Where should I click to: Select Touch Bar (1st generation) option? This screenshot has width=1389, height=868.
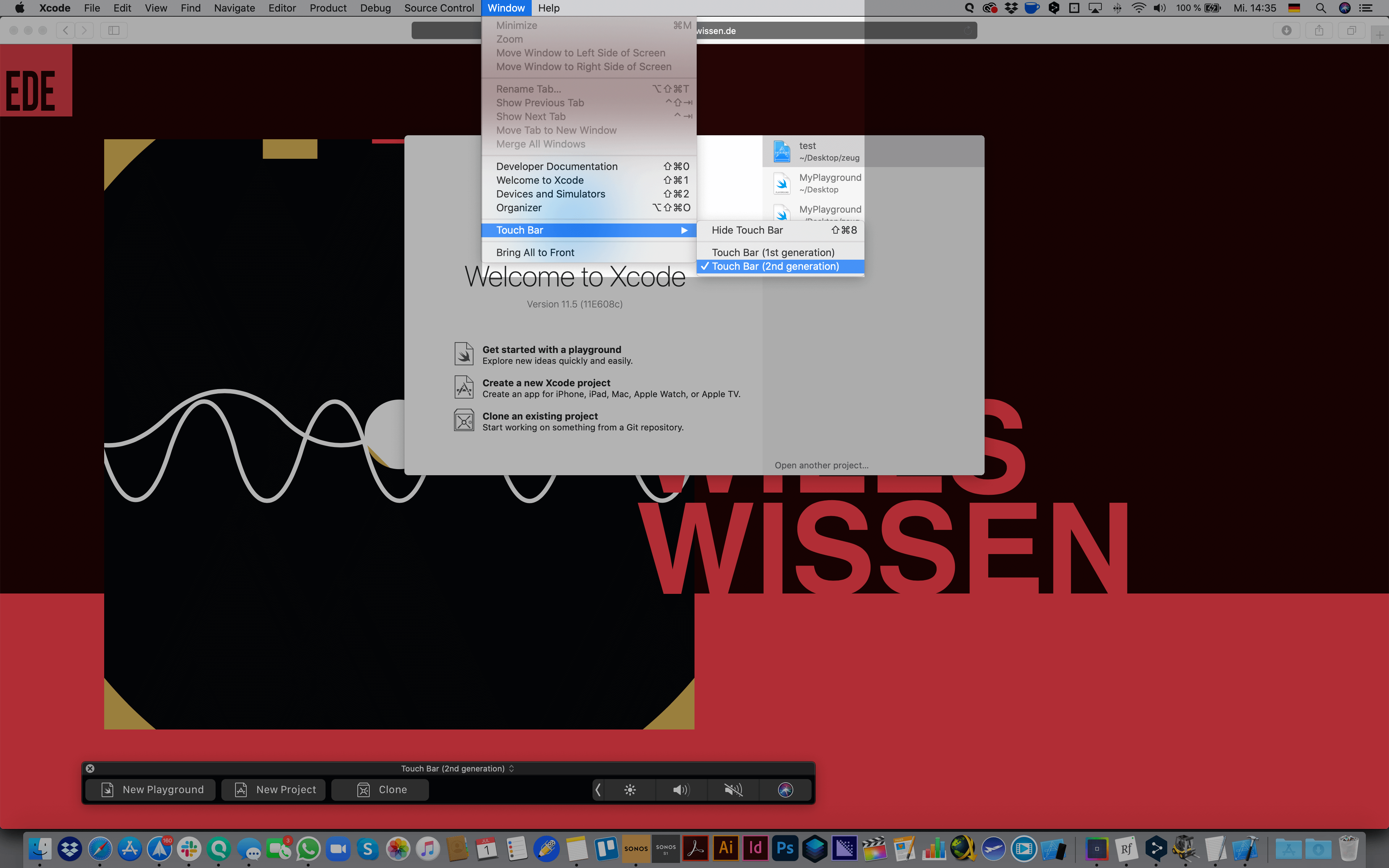coord(773,252)
